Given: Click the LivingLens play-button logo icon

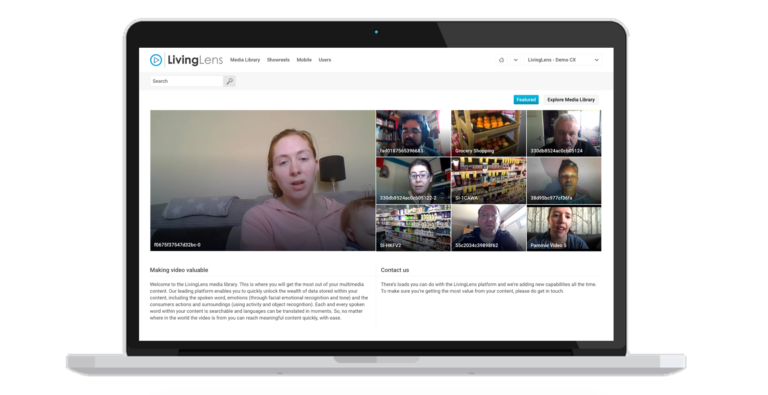Looking at the screenshot, I should pos(156,60).
